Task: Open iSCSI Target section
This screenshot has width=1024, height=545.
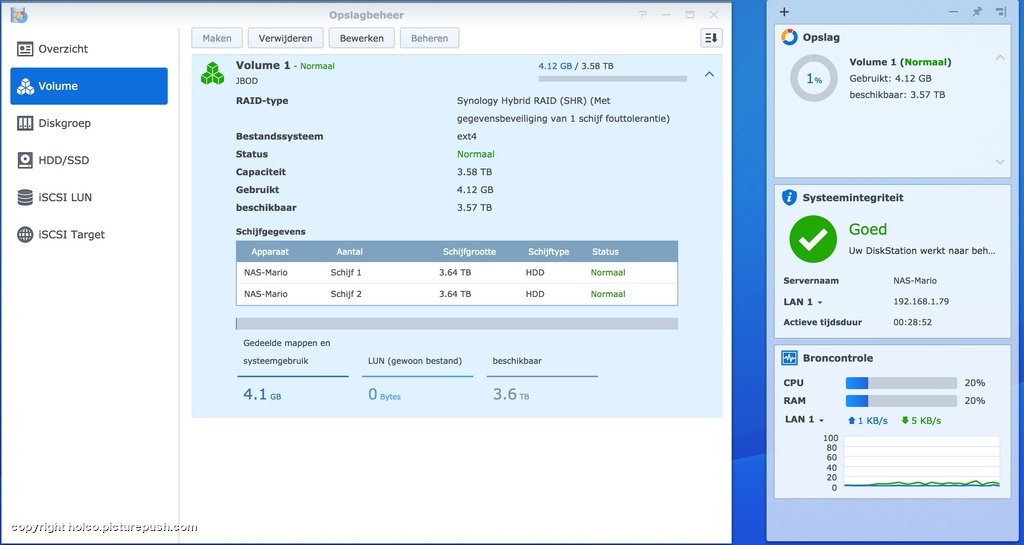Action: tap(89, 235)
